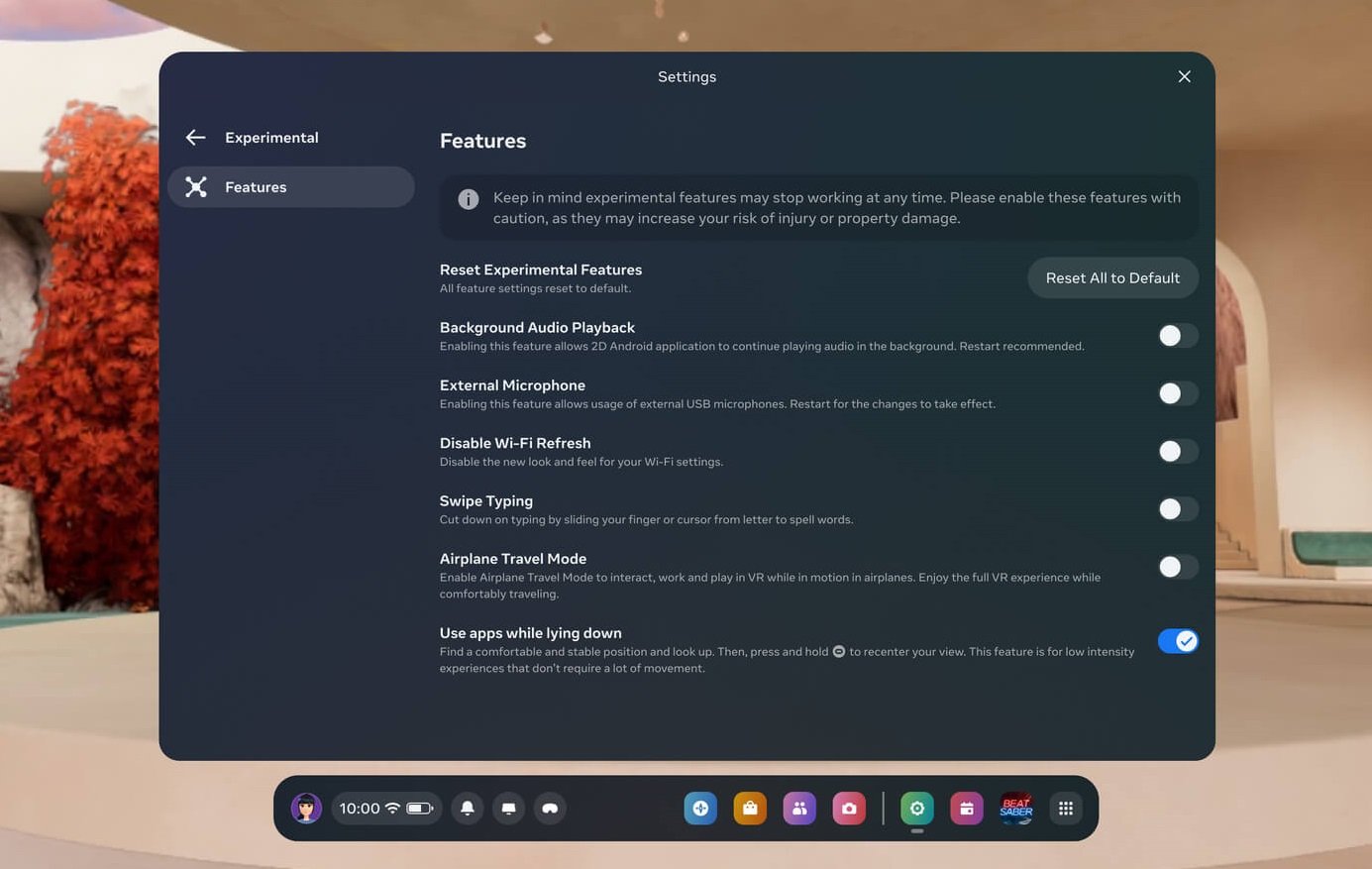Viewport: 1372px width, 869px height.
Task: Turn on Airplane Travel Mode
Action: pyautogui.click(x=1177, y=567)
